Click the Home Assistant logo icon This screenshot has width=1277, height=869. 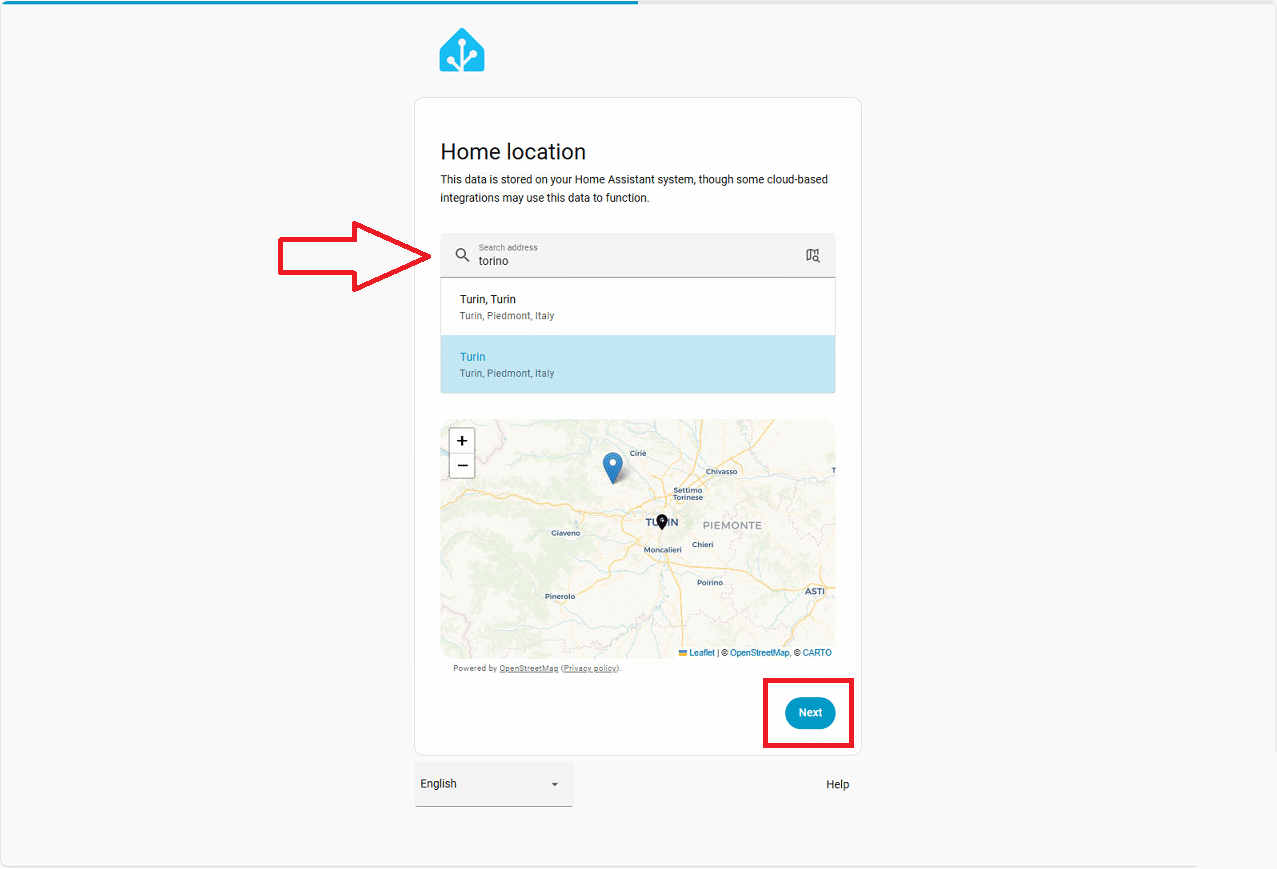pyautogui.click(x=462, y=51)
